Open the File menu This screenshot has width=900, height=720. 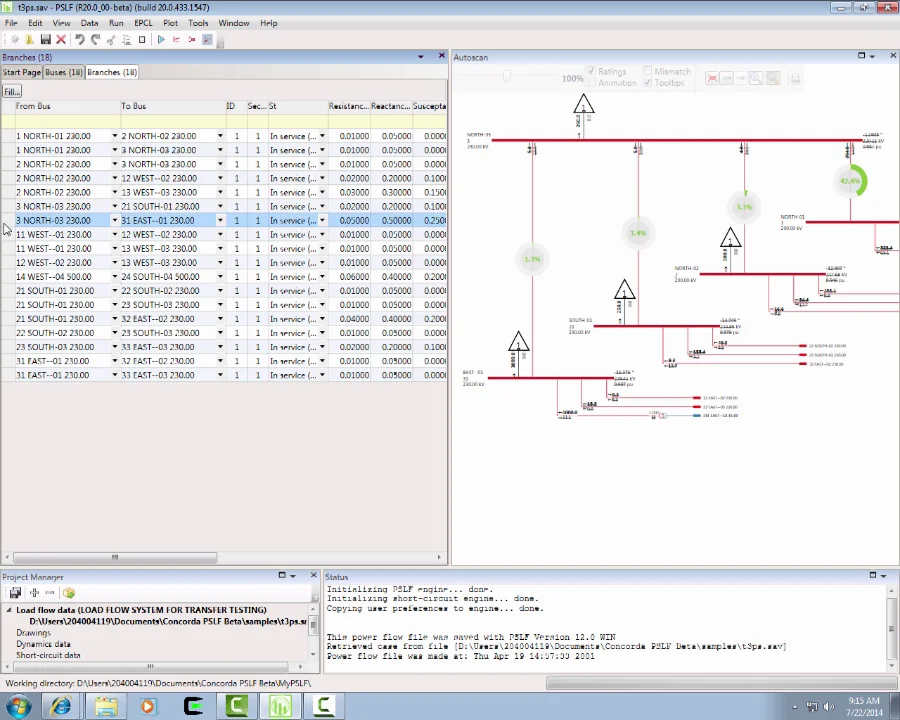coord(11,23)
